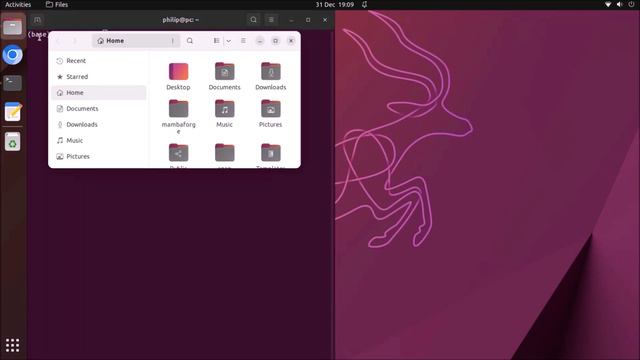Open new tab in terminal window
The width and height of the screenshot is (640, 360).
click(37, 20)
